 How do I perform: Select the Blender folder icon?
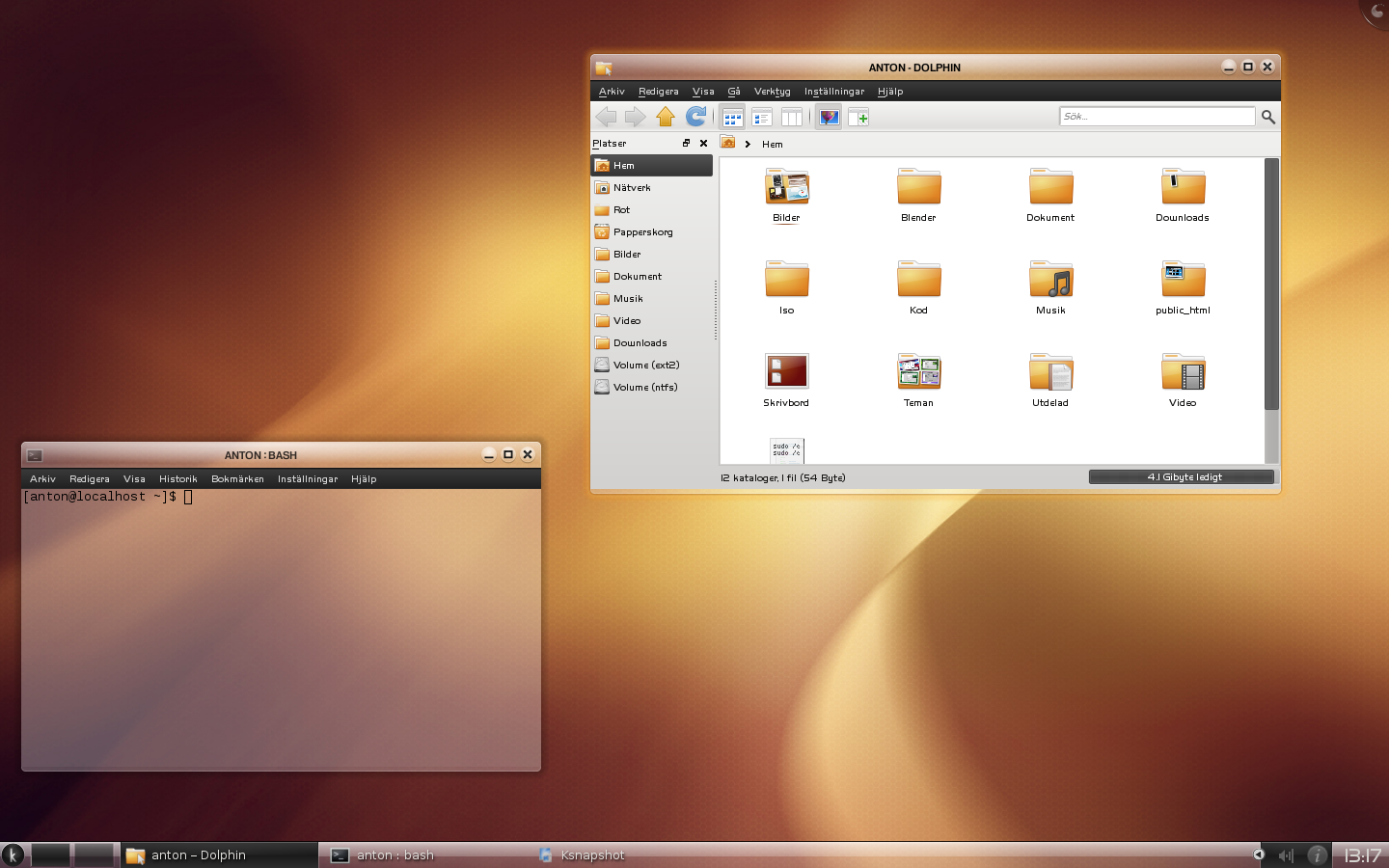pyautogui.click(x=919, y=186)
